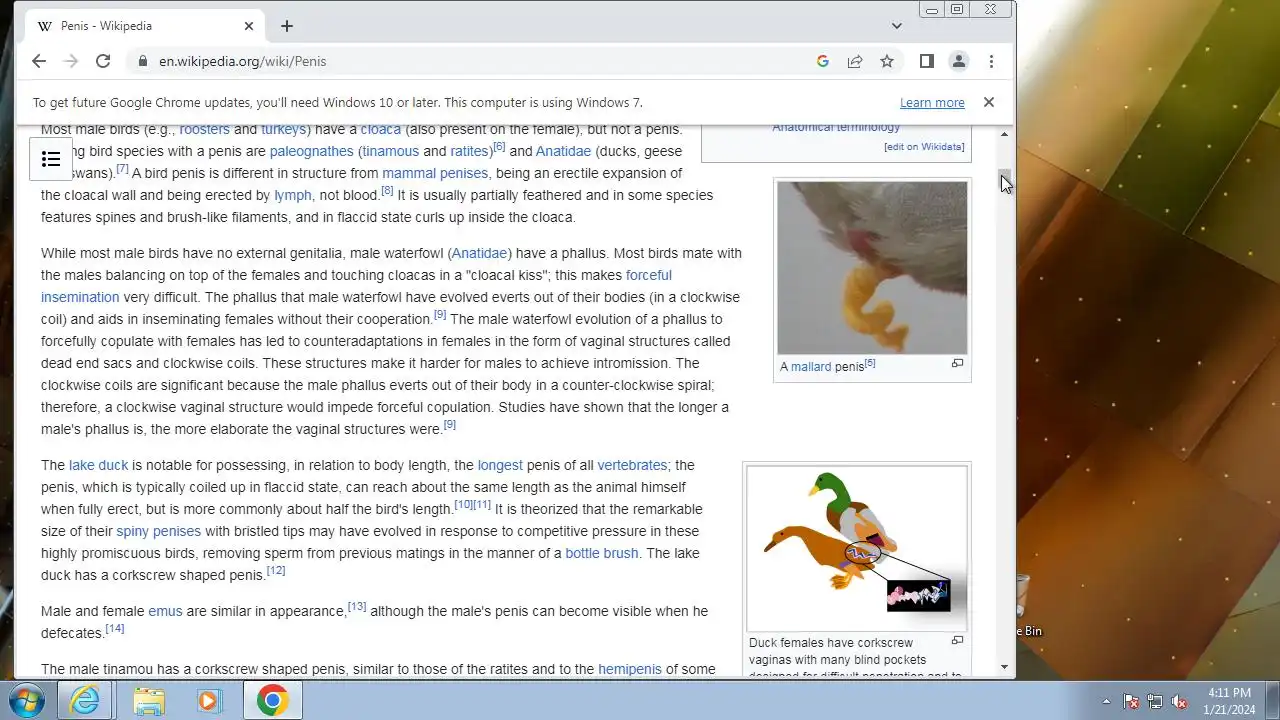Viewport: 1280px width, 720px height.
Task: Enlarge the duck diagram via expand icon
Action: pyautogui.click(x=957, y=641)
